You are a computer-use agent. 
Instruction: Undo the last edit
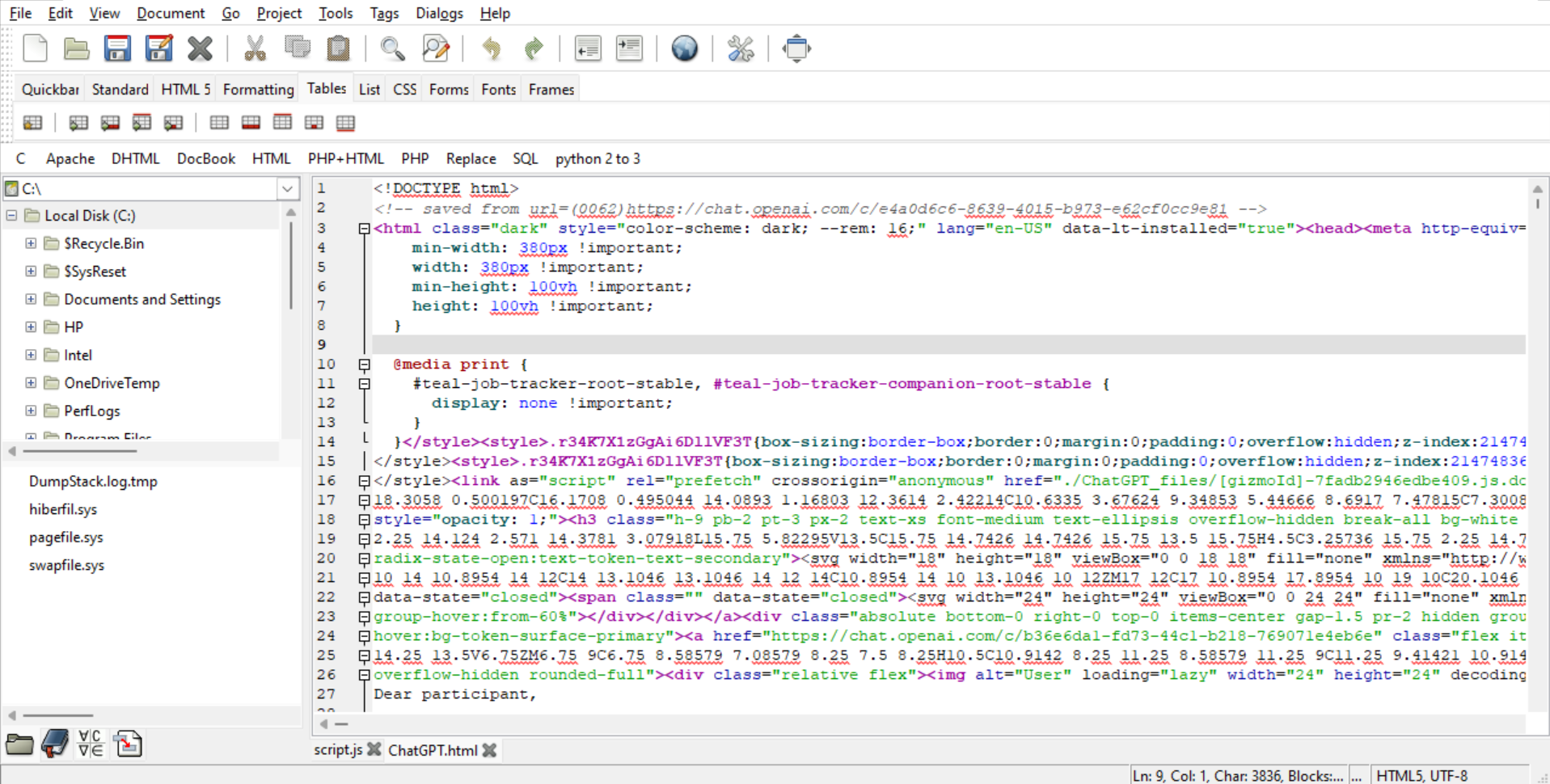pos(492,48)
